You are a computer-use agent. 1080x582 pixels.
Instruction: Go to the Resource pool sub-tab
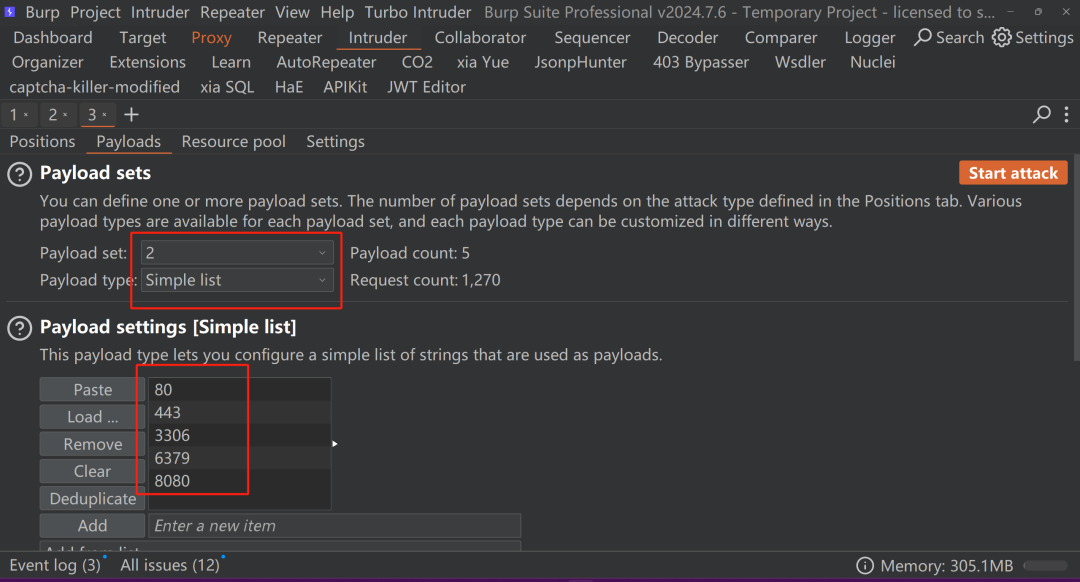tap(233, 142)
